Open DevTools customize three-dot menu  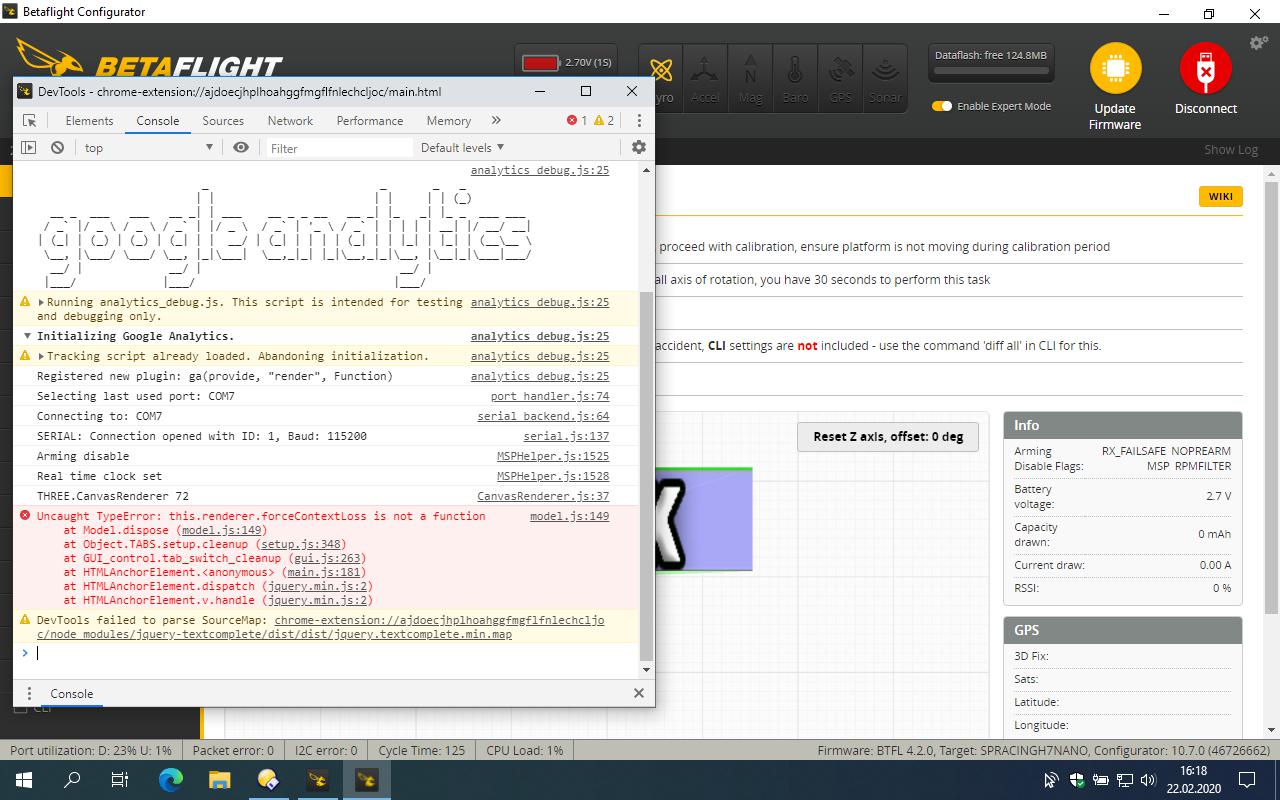point(639,120)
